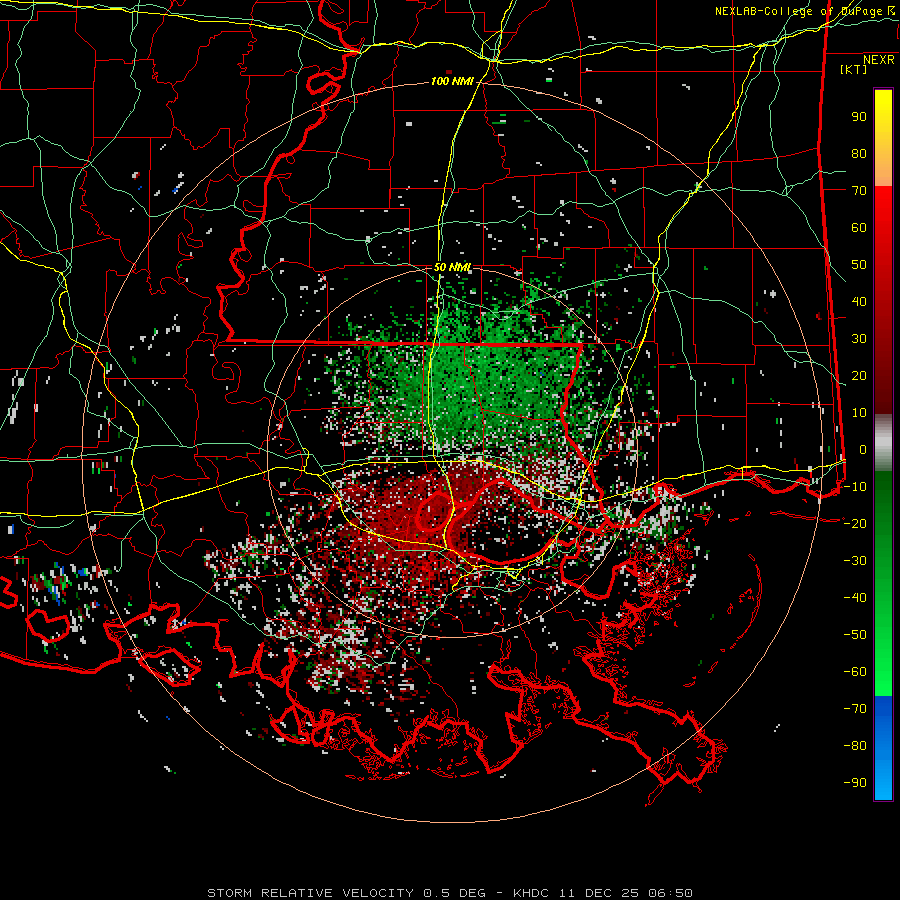Image resolution: width=900 pixels, height=900 pixels.
Task: Click the 60 value on the velocity scale
Action: pyautogui.click(x=859, y=228)
